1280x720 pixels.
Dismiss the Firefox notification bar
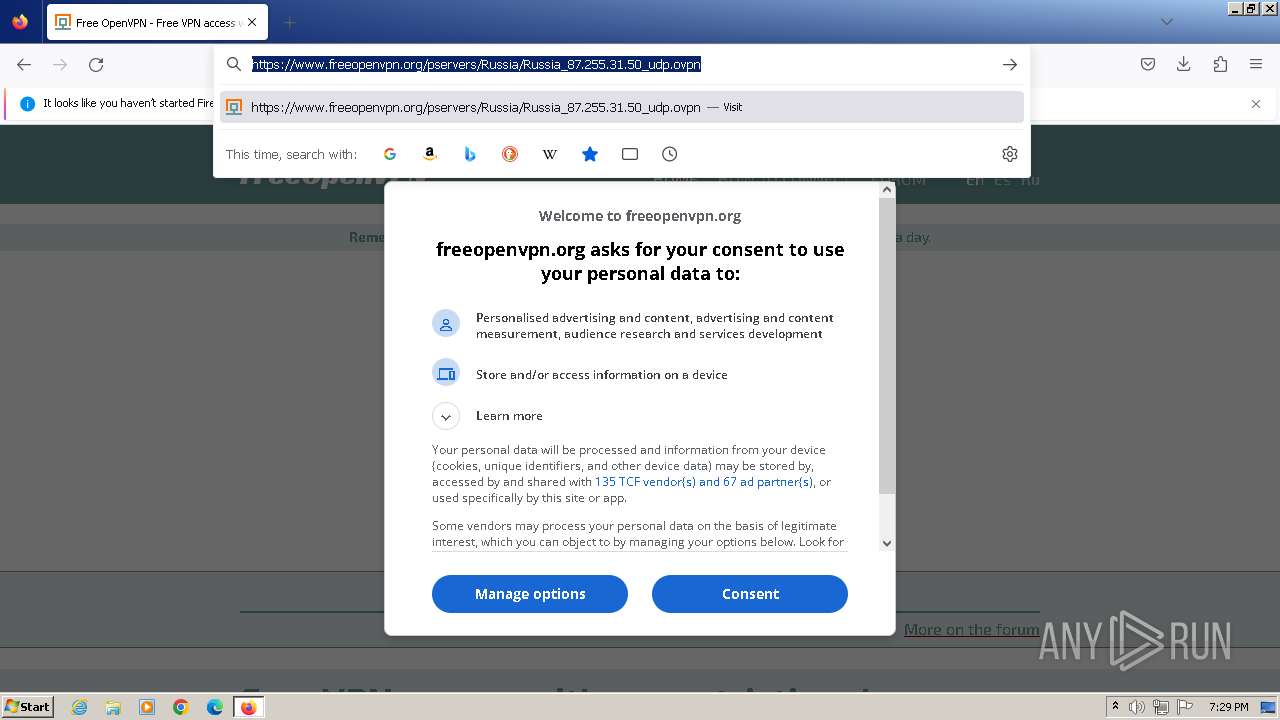(x=1256, y=104)
